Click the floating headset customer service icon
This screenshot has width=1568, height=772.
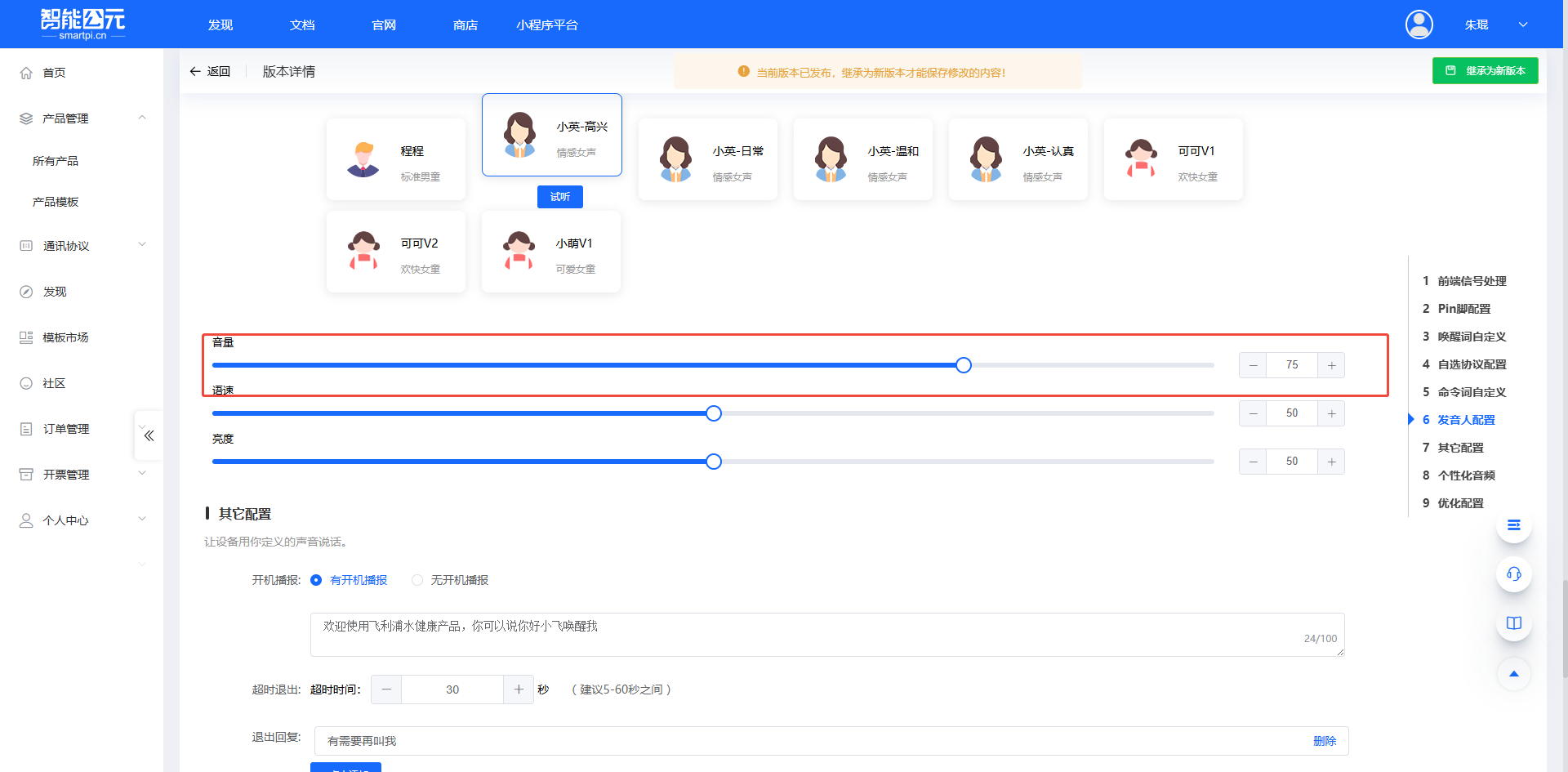pyautogui.click(x=1513, y=574)
